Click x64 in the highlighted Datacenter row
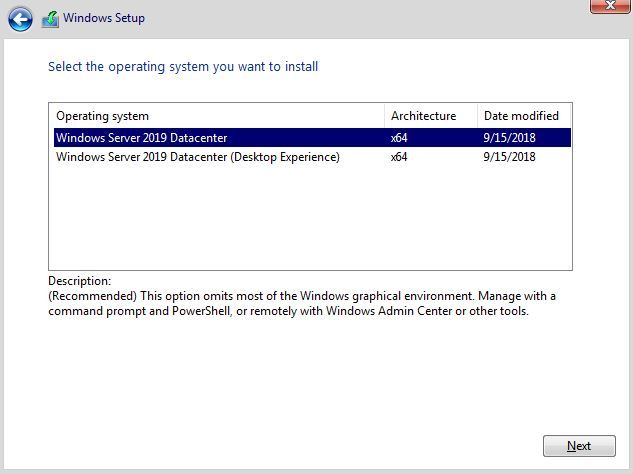The width and height of the screenshot is (633, 474). coord(399,138)
